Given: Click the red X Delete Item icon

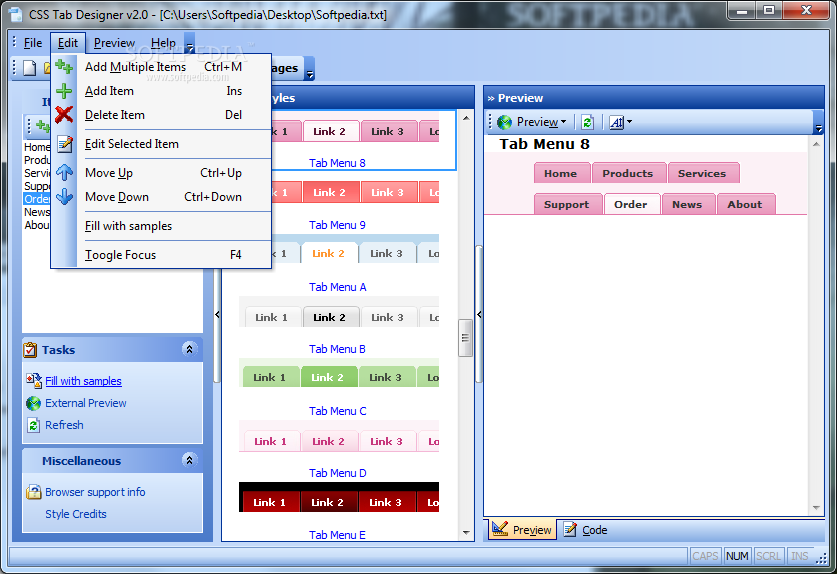Looking at the screenshot, I should pyautogui.click(x=64, y=115).
